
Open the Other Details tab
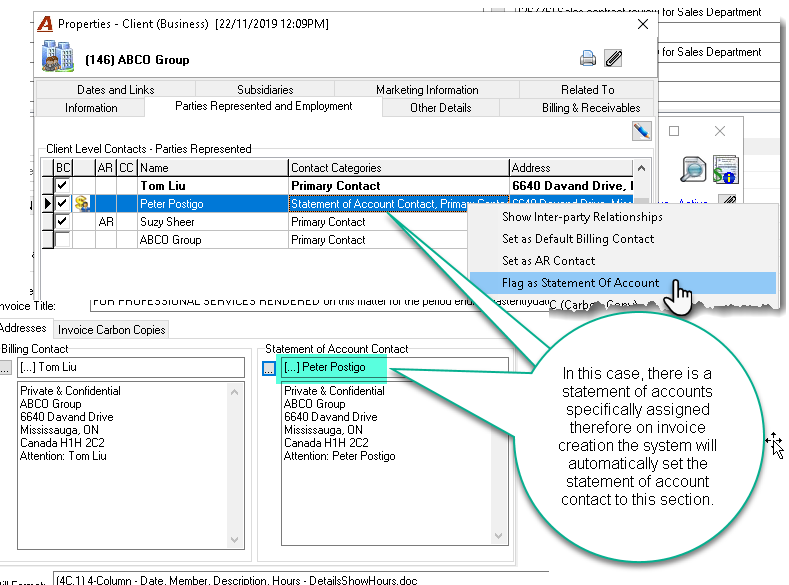pos(440,108)
